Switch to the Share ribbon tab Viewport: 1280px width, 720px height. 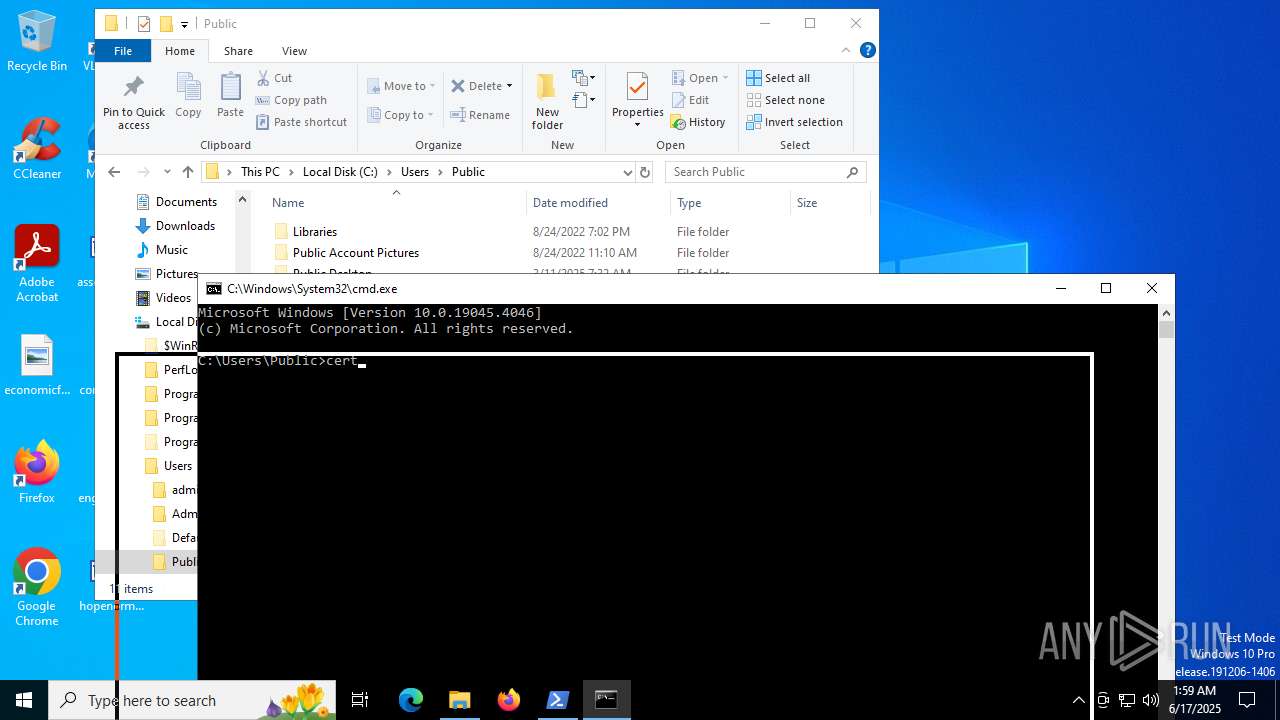(238, 51)
